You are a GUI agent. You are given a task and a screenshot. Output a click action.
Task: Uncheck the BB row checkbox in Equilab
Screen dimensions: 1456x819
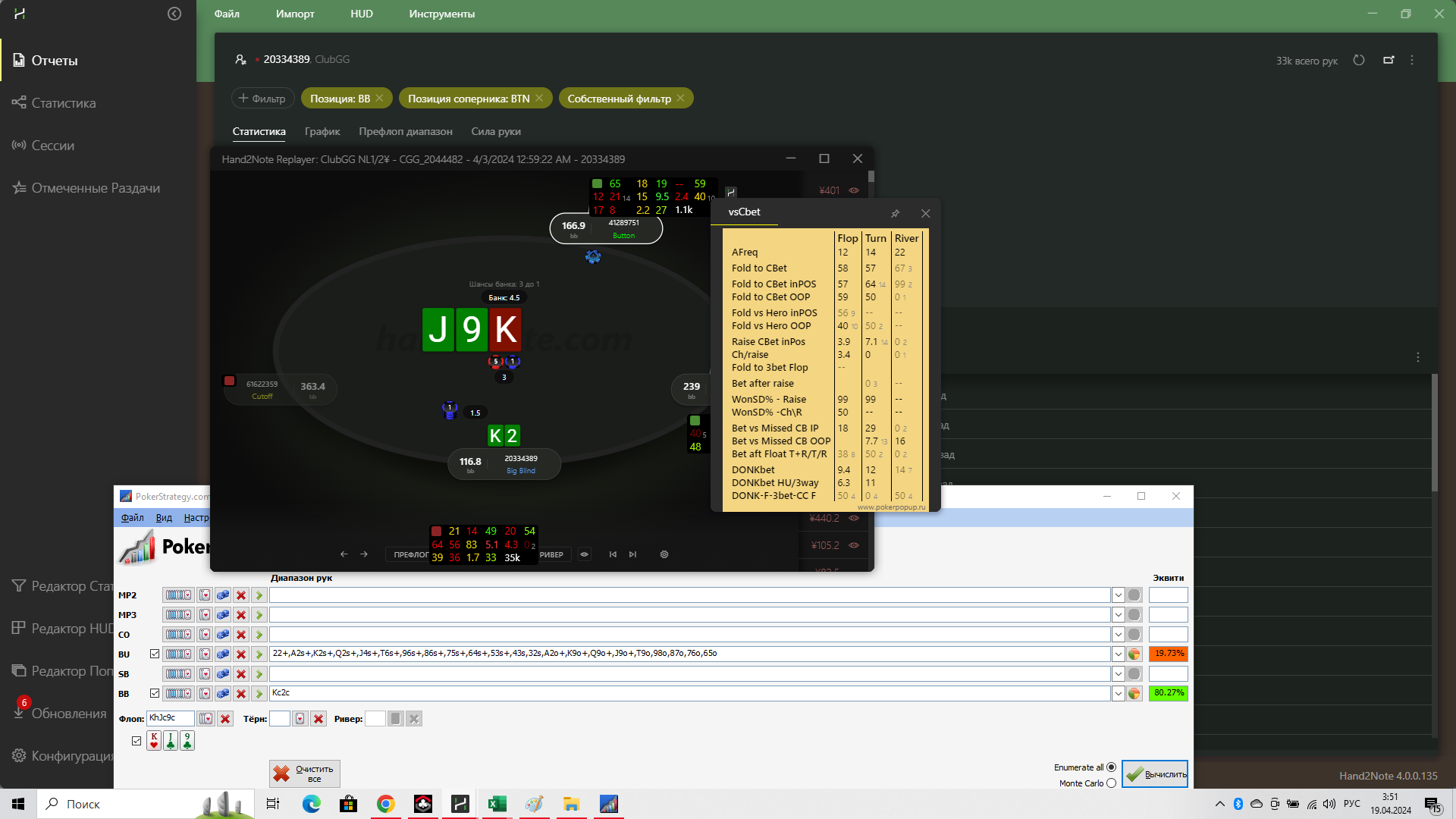click(155, 693)
